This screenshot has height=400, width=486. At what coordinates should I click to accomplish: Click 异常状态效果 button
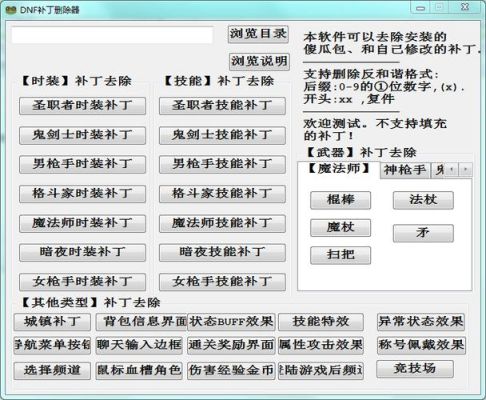(x=421, y=322)
